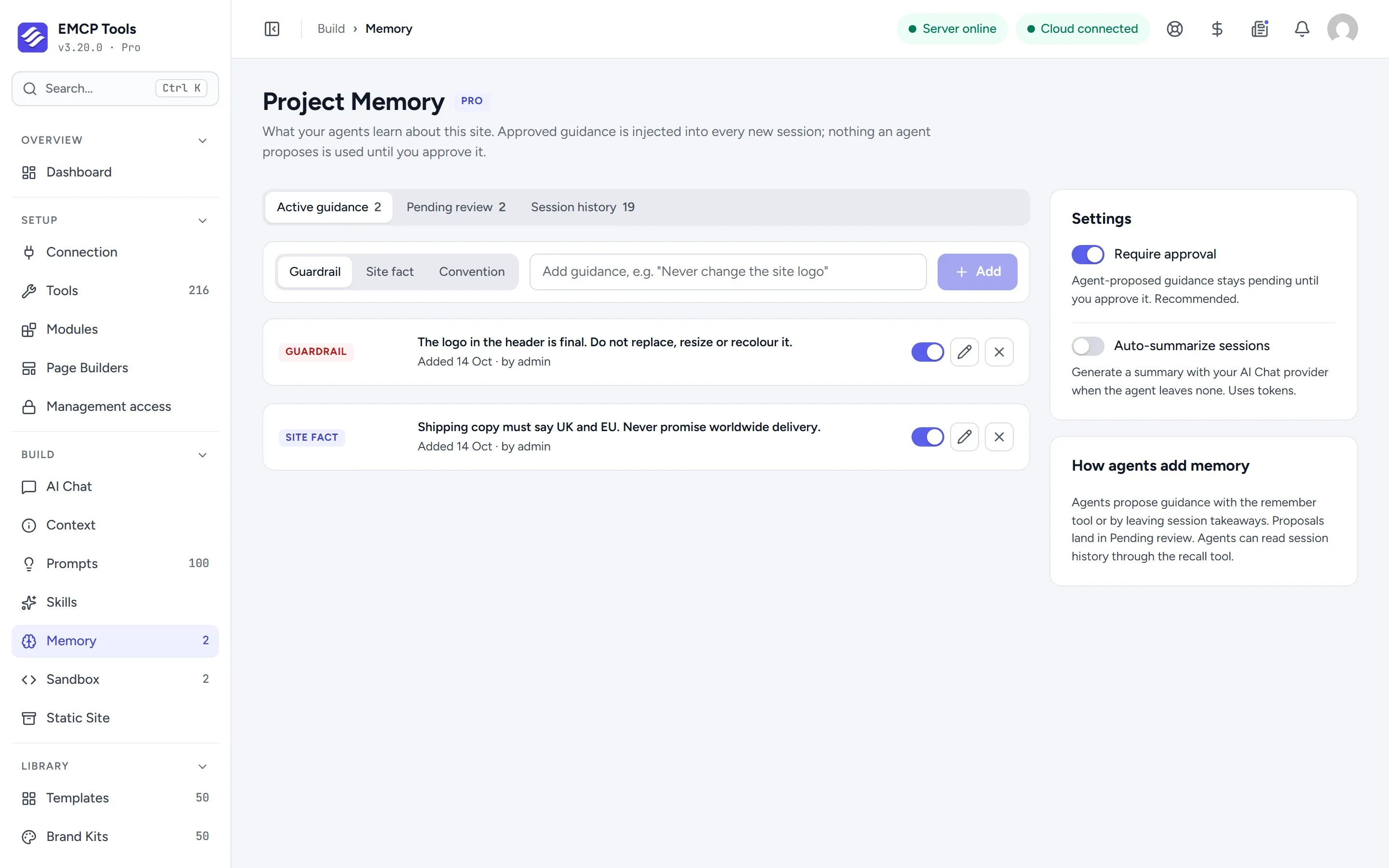Screen dimensions: 1389x868
Task: Collapse the sidebar panel icon
Action: (x=272, y=29)
